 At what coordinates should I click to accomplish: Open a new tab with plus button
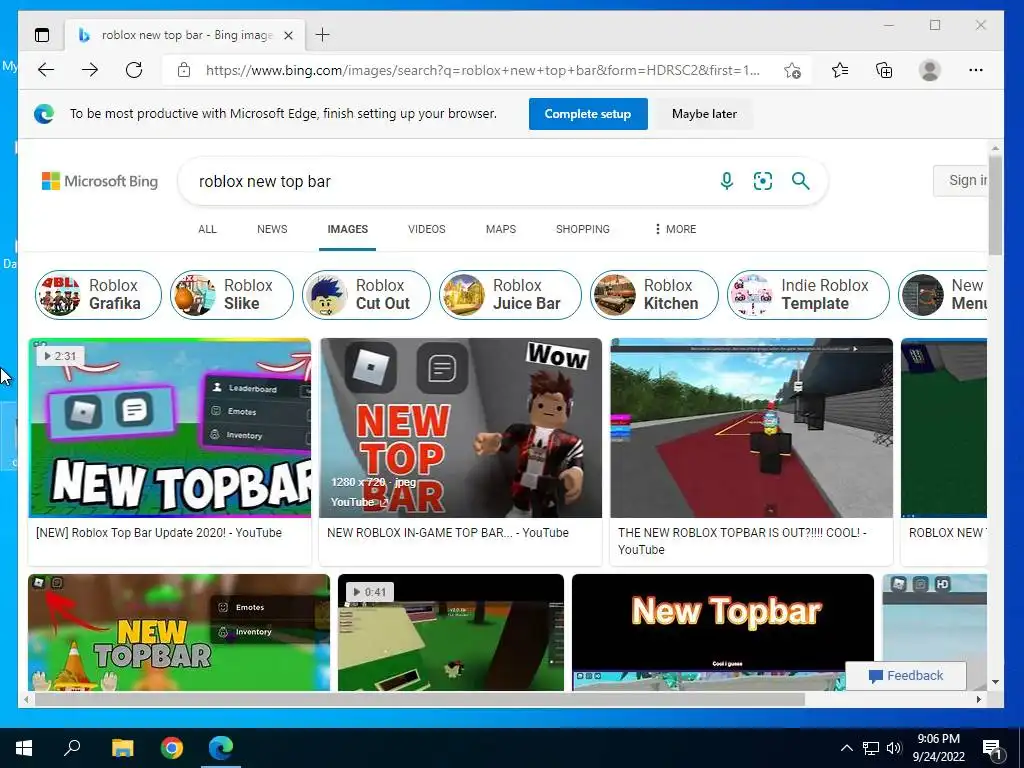click(x=322, y=35)
